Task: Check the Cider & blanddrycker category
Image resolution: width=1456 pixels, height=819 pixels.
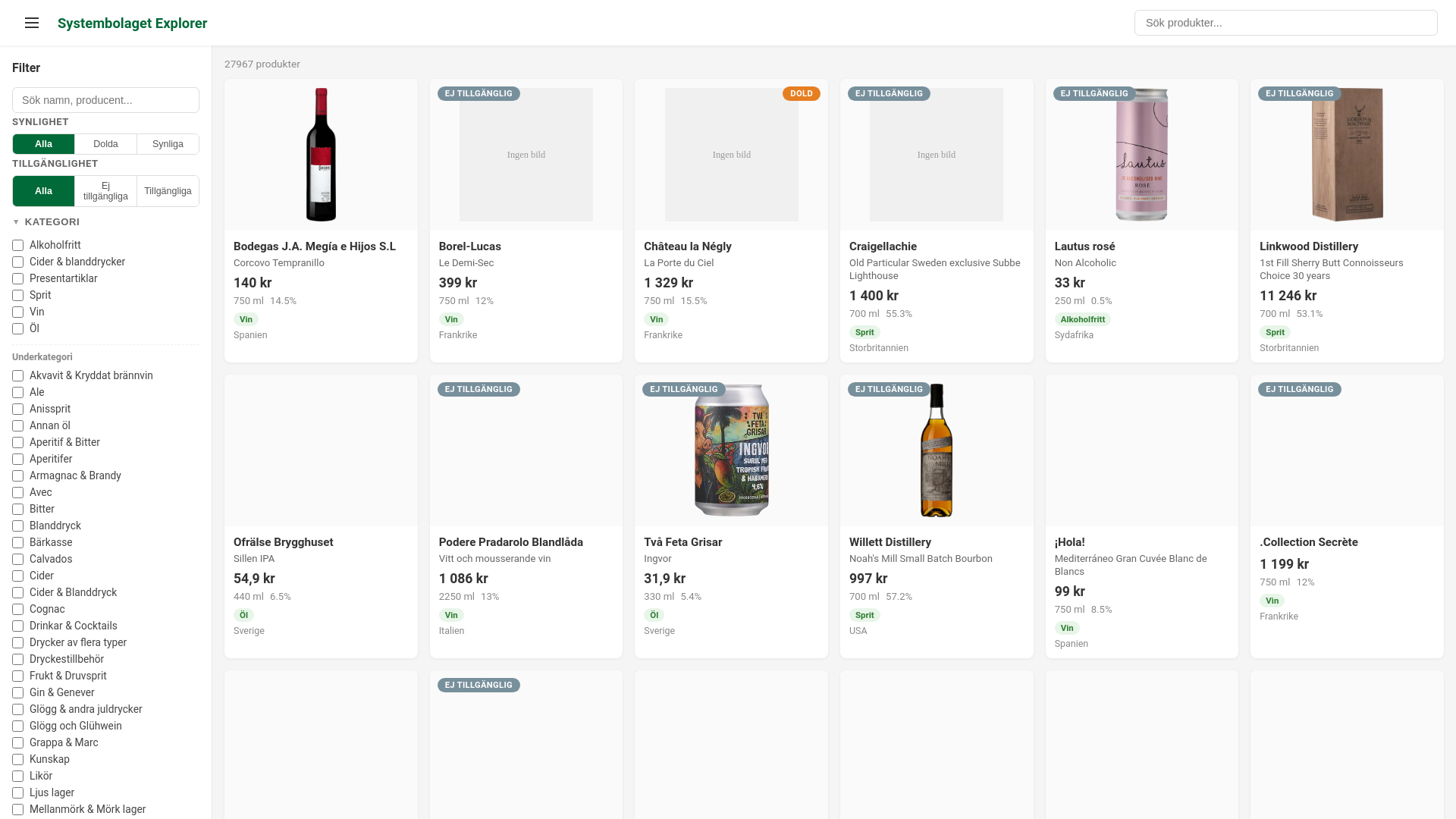Action: point(18,262)
